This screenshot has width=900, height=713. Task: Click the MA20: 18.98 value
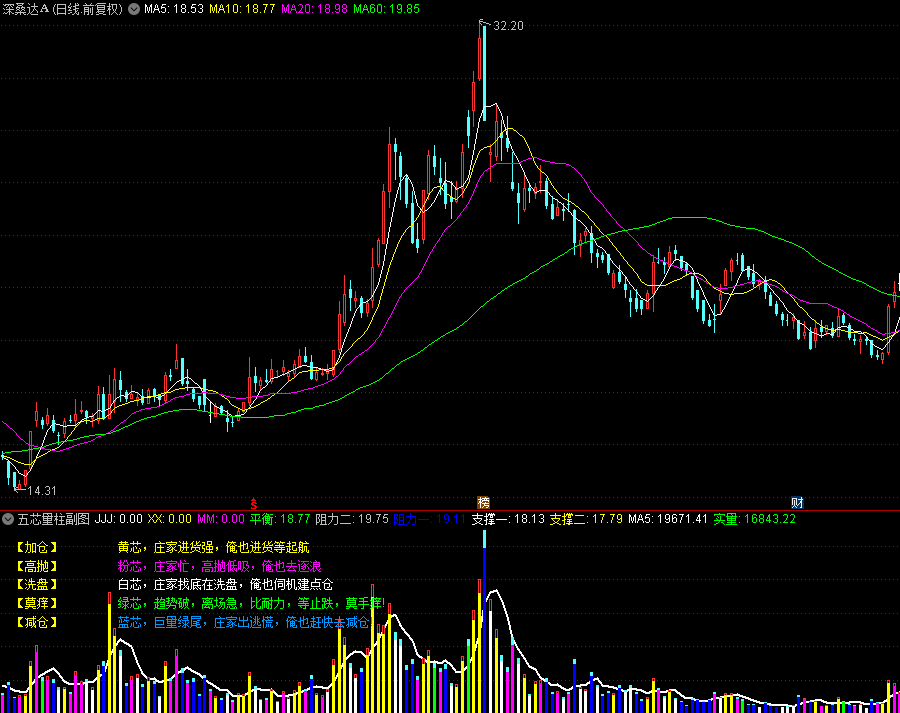(x=314, y=9)
